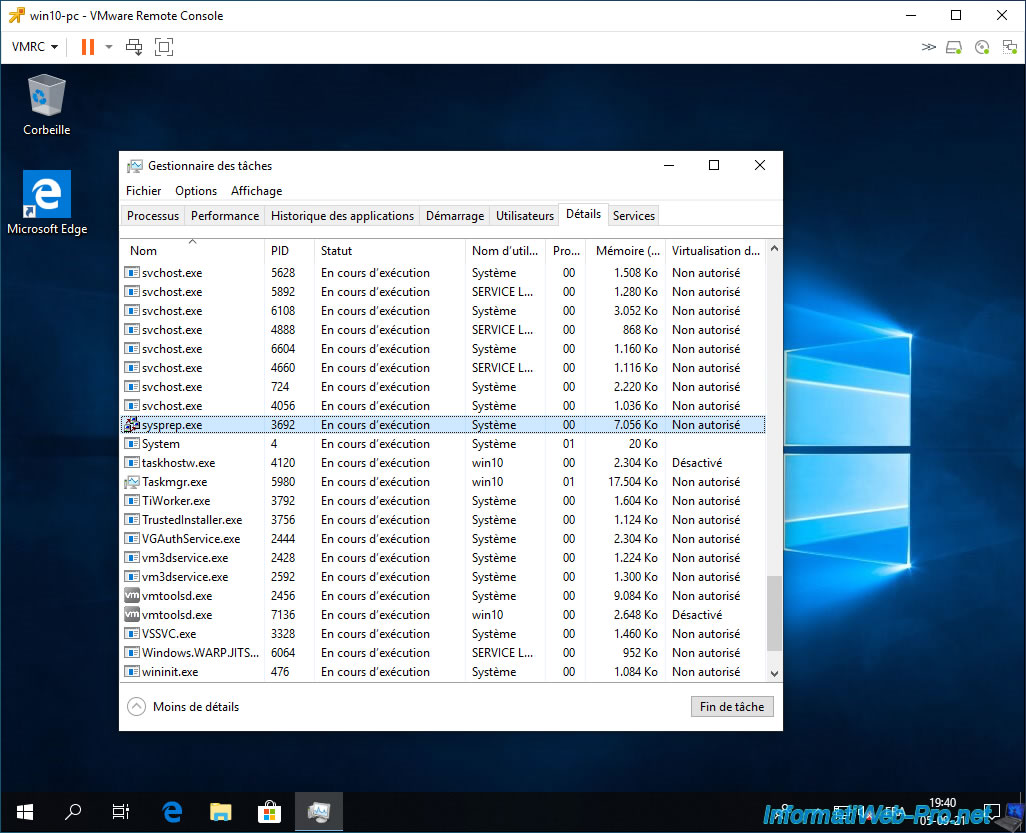Open the taskbar search magnifier
Image resolution: width=1026 pixels, height=833 pixels.
point(73,812)
